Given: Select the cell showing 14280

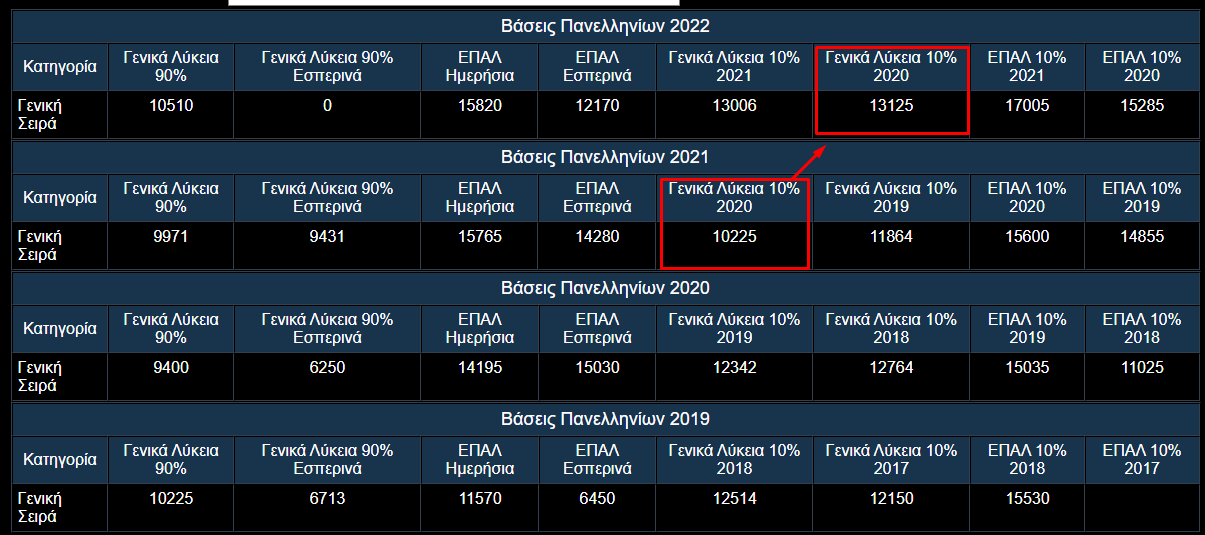Looking at the screenshot, I should 596,237.
